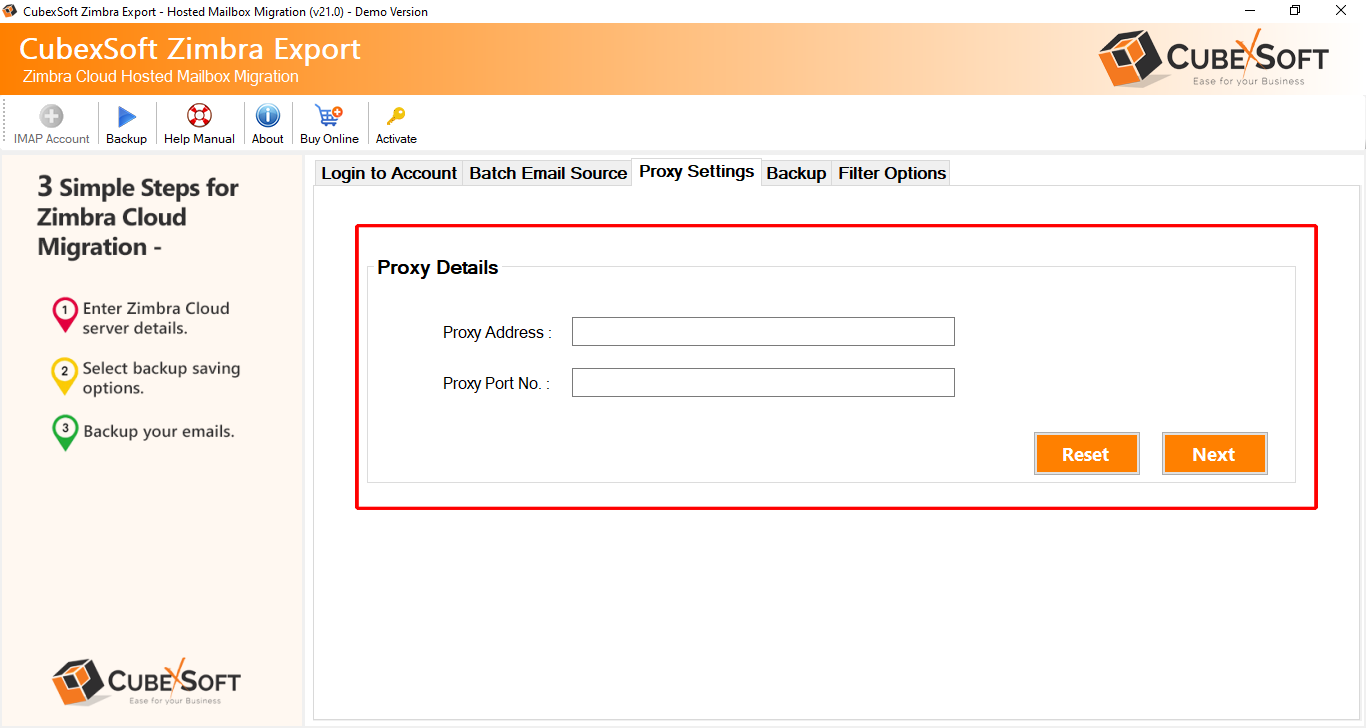Click the Next button
Screen dimensions: 1366x728
pos(1214,454)
